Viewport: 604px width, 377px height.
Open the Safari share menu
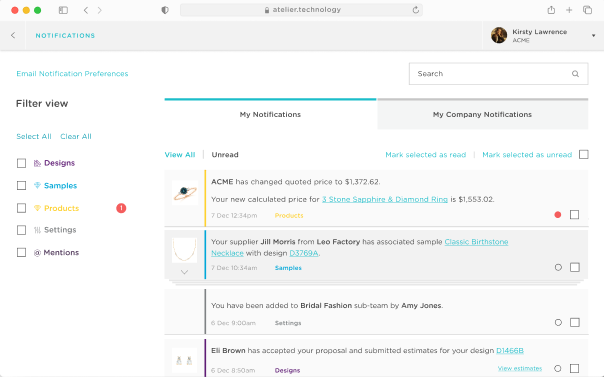pyautogui.click(x=551, y=10)
